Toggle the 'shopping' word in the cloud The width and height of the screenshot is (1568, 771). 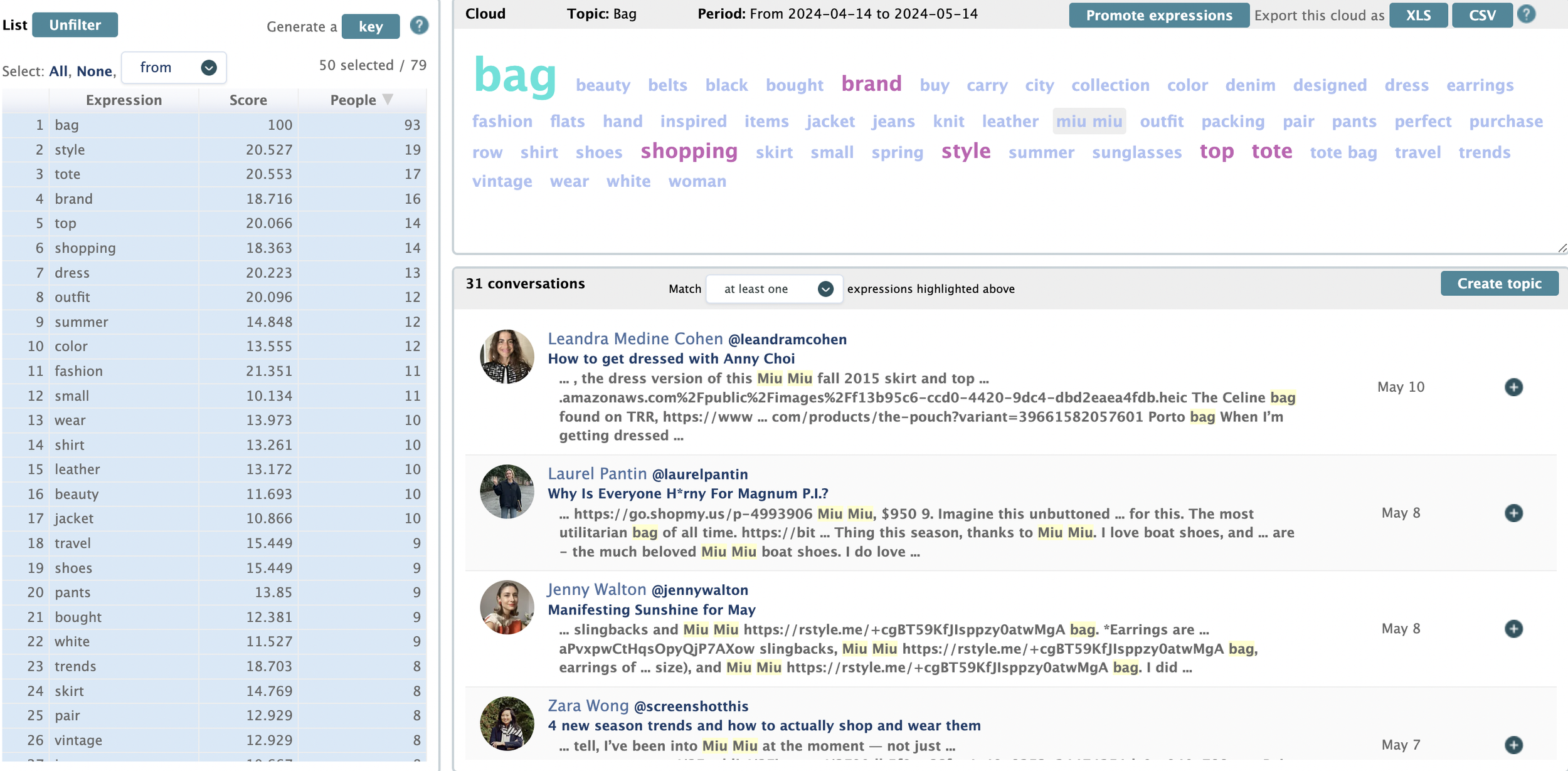[689, 152]
